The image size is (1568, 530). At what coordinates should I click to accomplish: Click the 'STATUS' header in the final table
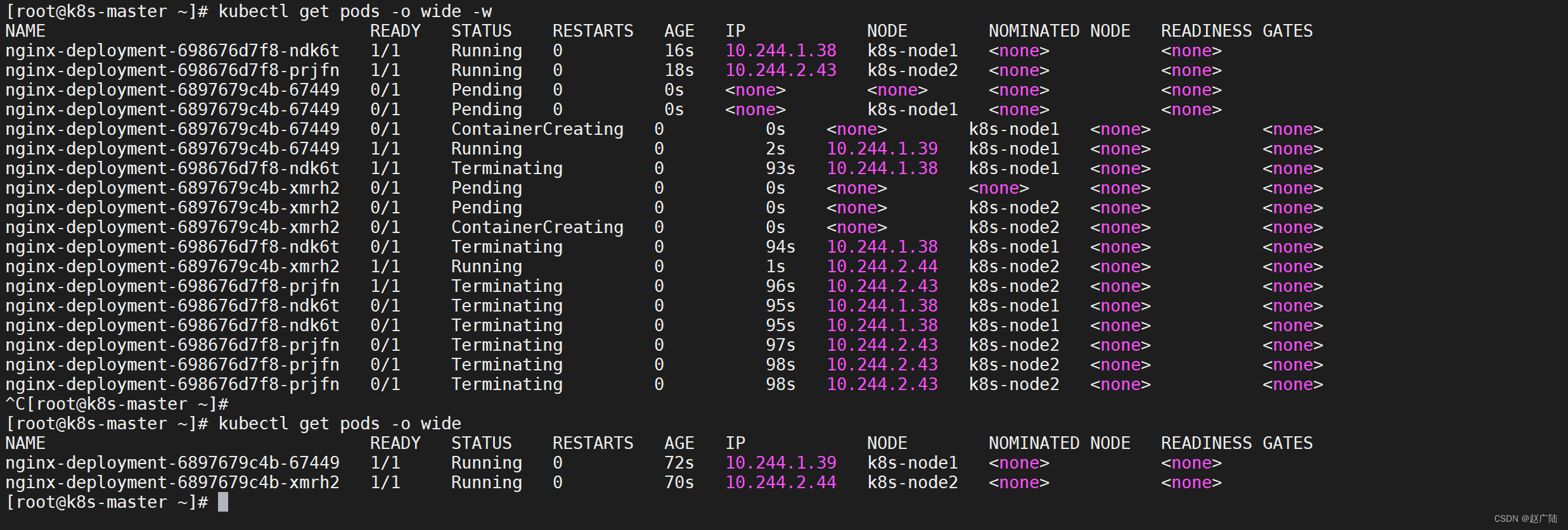tap(482, 443)
